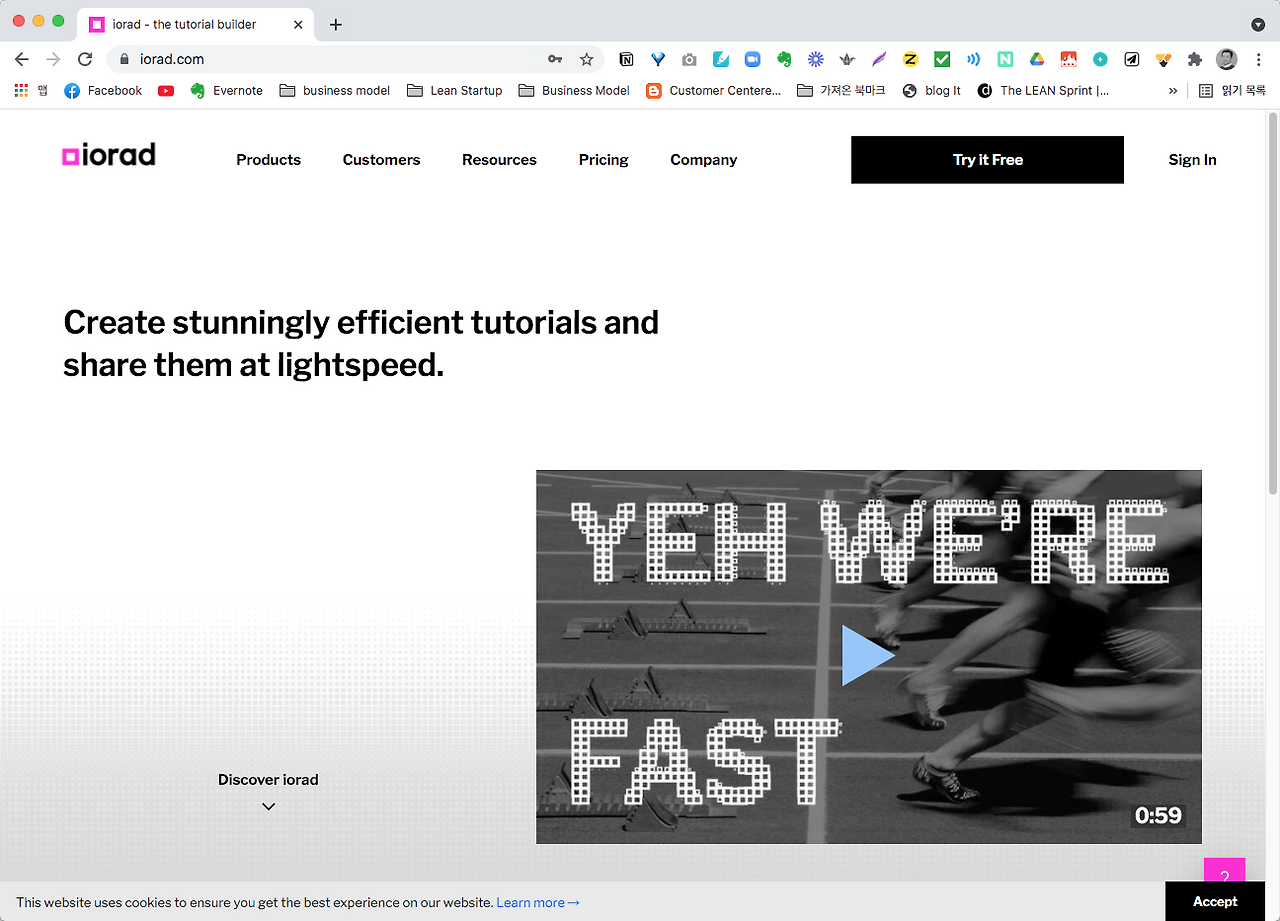
Task: Open the tab search dropdown arrow
Action: point(1258,24)
